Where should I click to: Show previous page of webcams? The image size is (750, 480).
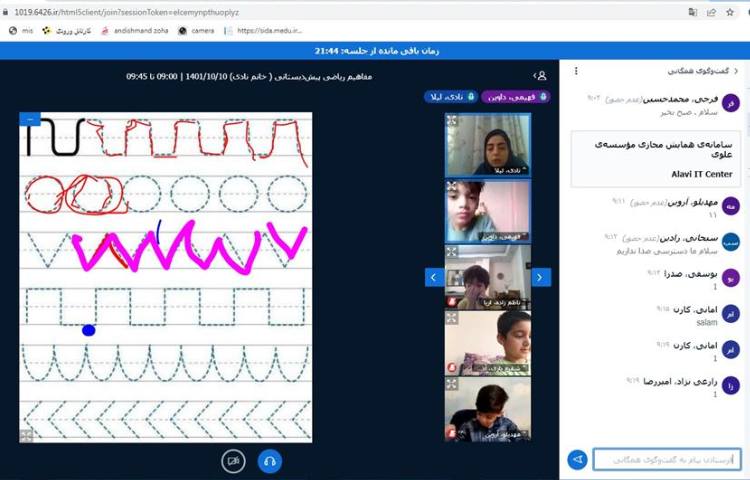[x=434, y=277]
